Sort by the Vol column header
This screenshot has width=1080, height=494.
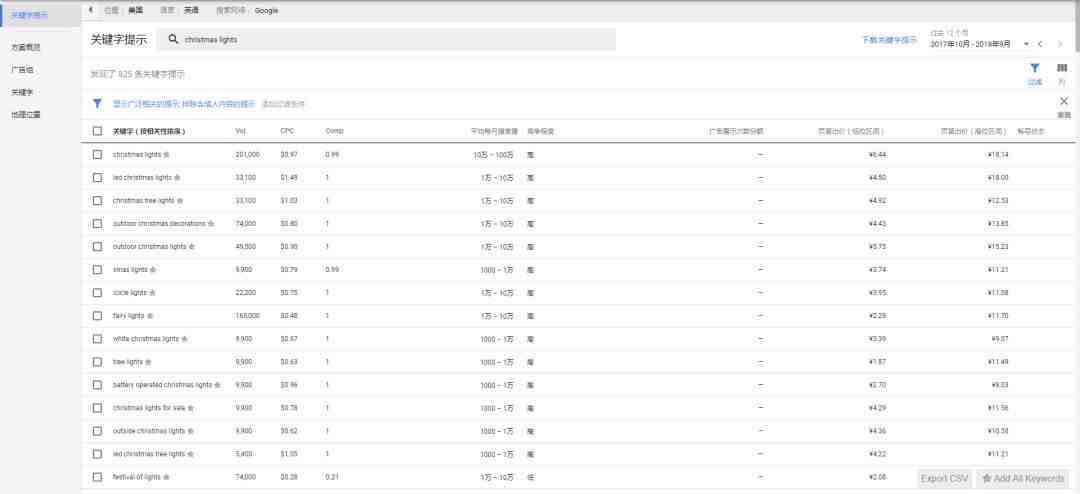pos(240,131)
